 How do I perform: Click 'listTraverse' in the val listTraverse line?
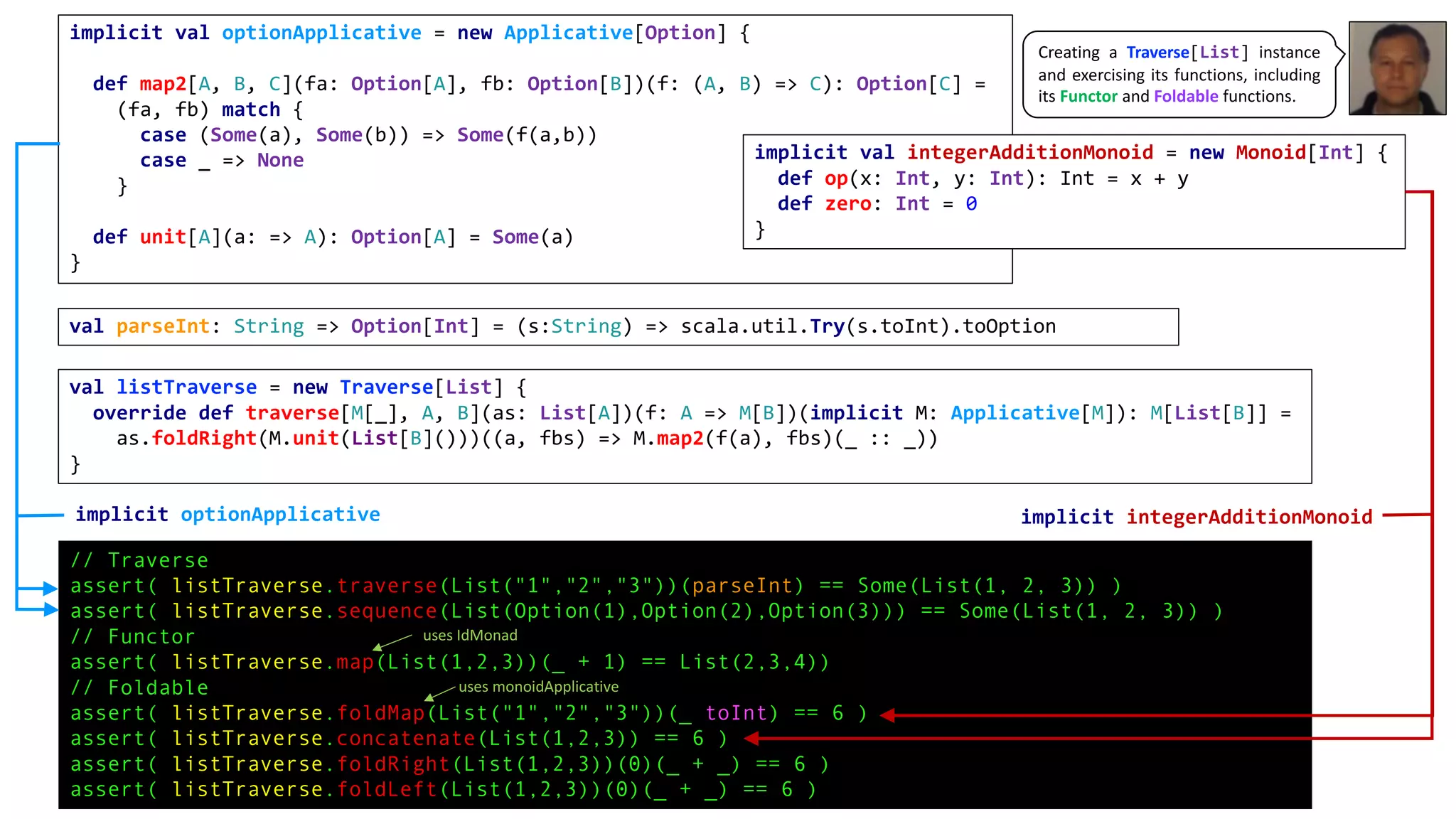click(x=186, y=388)
